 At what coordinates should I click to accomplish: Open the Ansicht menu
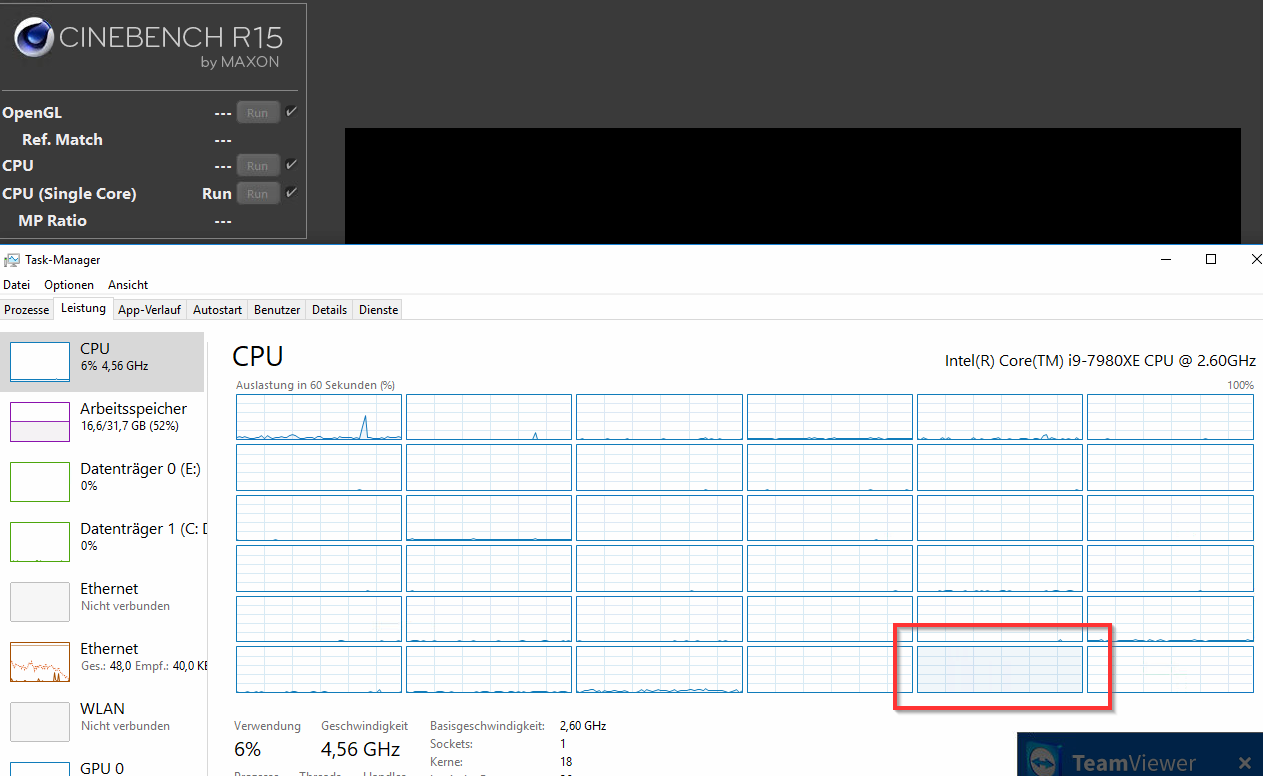point(128,285)
